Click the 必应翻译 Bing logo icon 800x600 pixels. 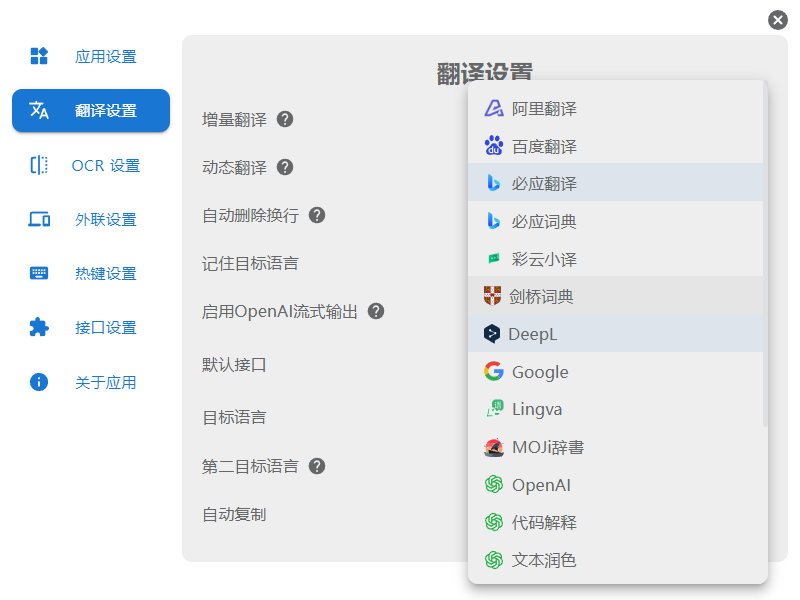pyautogui.click(x=493, y=183)
